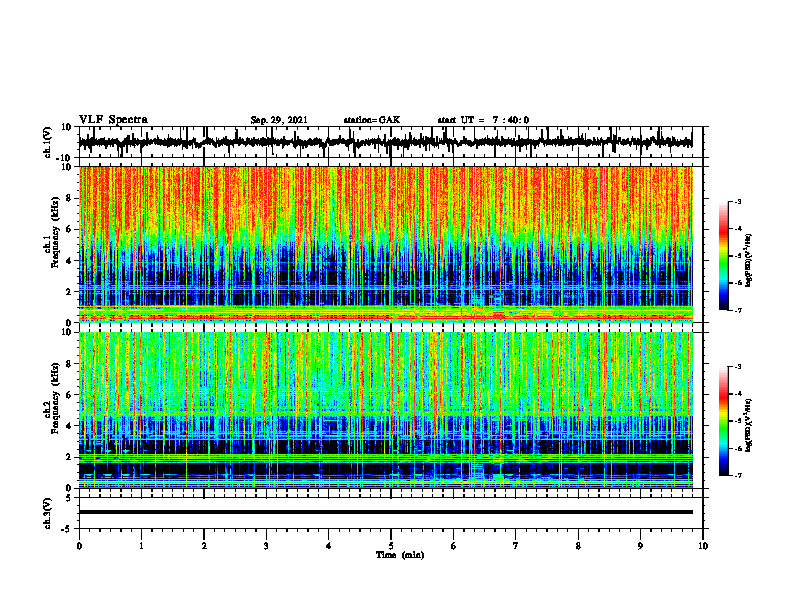
Task: Click the "-4" tick on ch.2 color bar
Action: coord(738,394)
